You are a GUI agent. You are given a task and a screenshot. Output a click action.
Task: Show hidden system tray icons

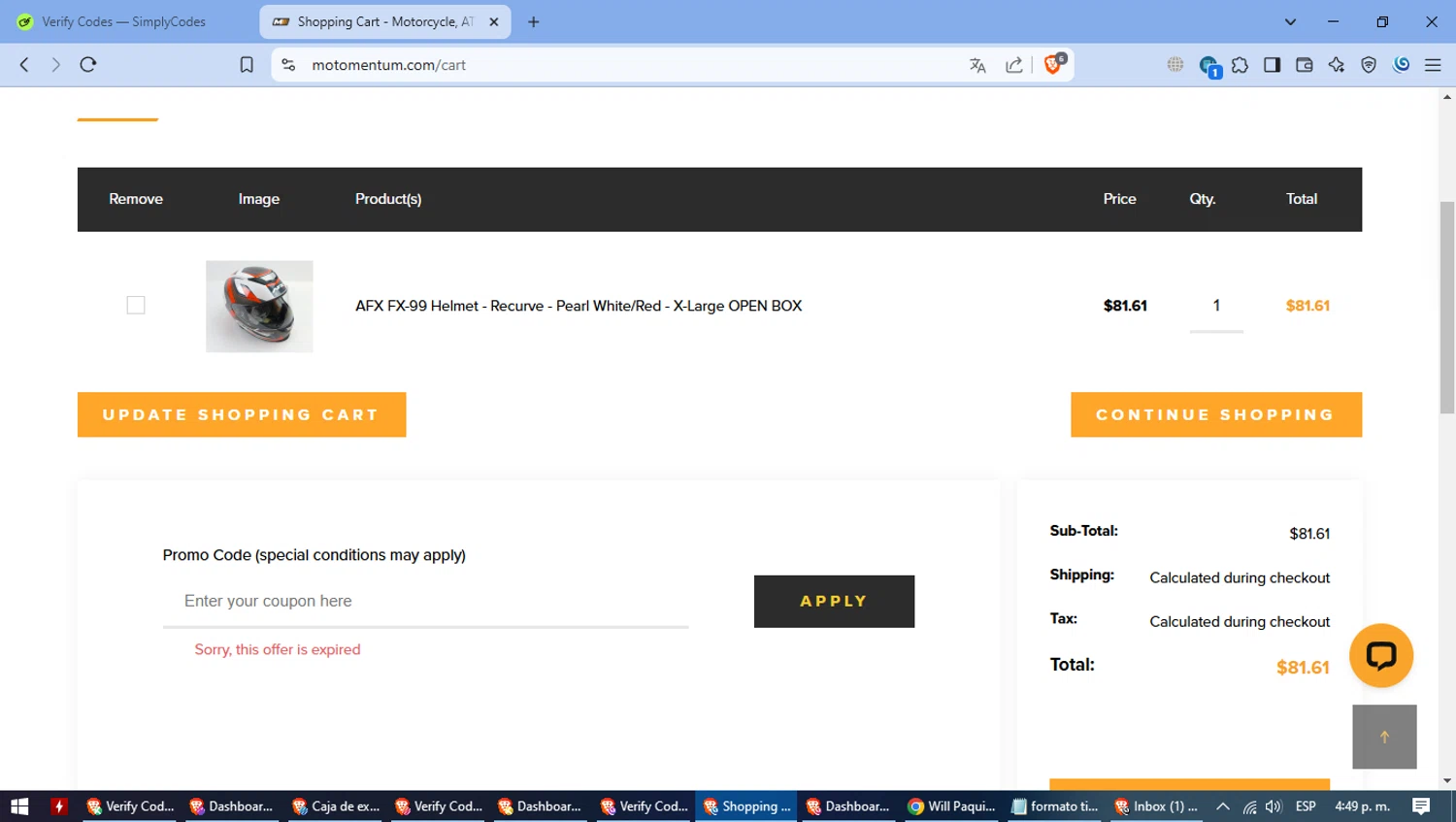point(1223,806)
